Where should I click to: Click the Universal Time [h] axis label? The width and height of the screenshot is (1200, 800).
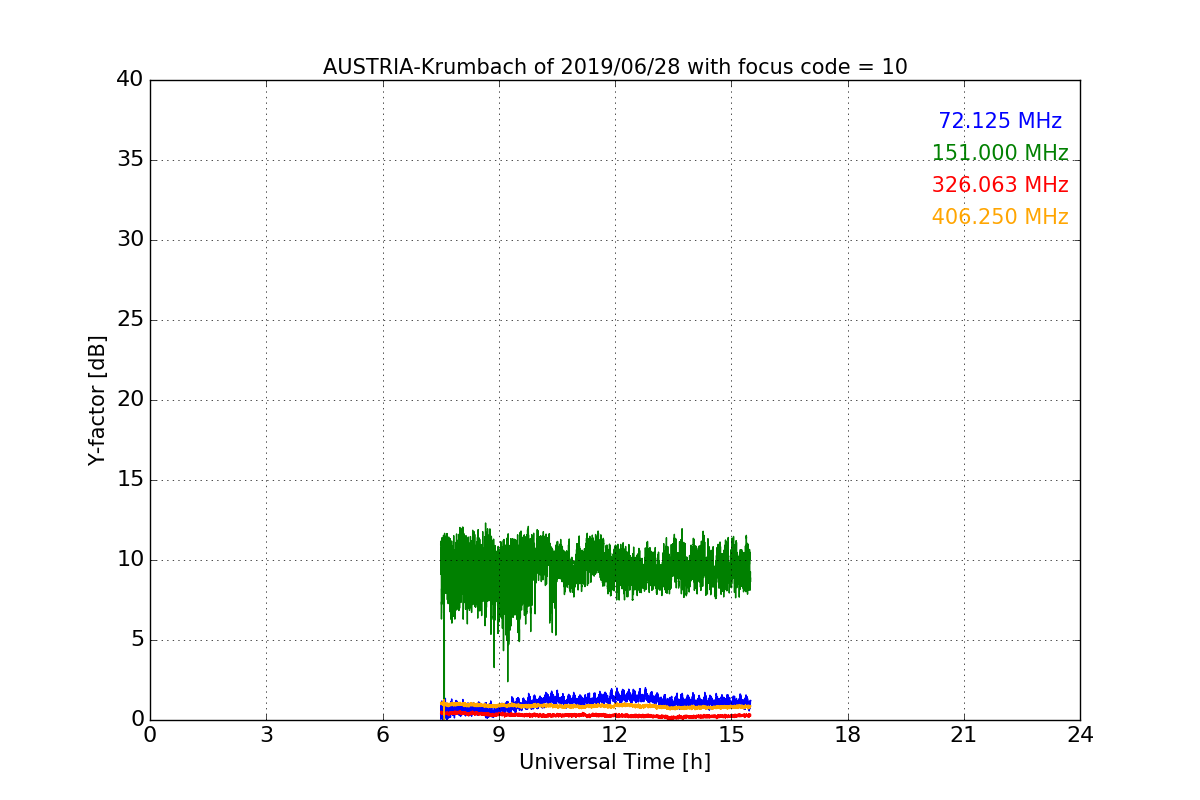(x=615, y=762)
